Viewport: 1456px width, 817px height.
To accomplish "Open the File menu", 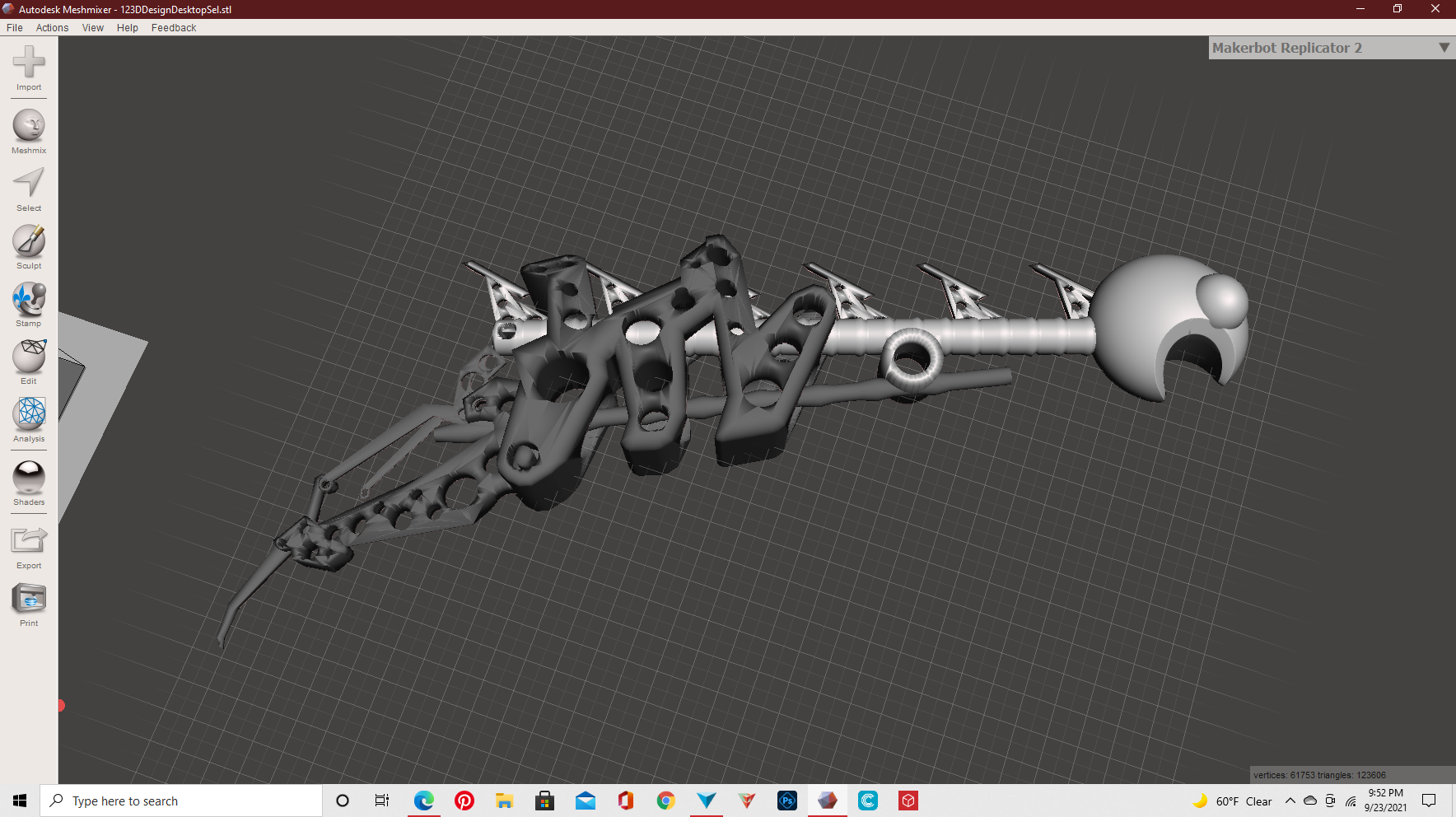I will pyautogui.click(x=15, y=27).
